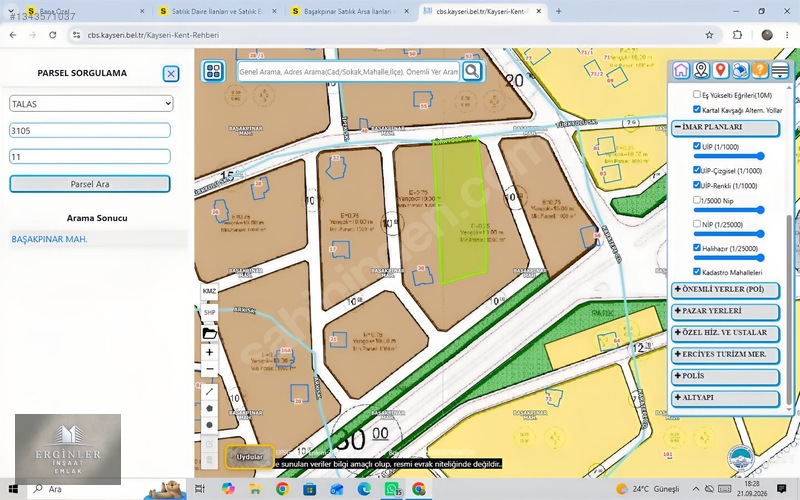Adjust UİP (1/1000) opacity slider
This screenshot has height=500, width=800.
pyautogui.click(x=729, y=156)
